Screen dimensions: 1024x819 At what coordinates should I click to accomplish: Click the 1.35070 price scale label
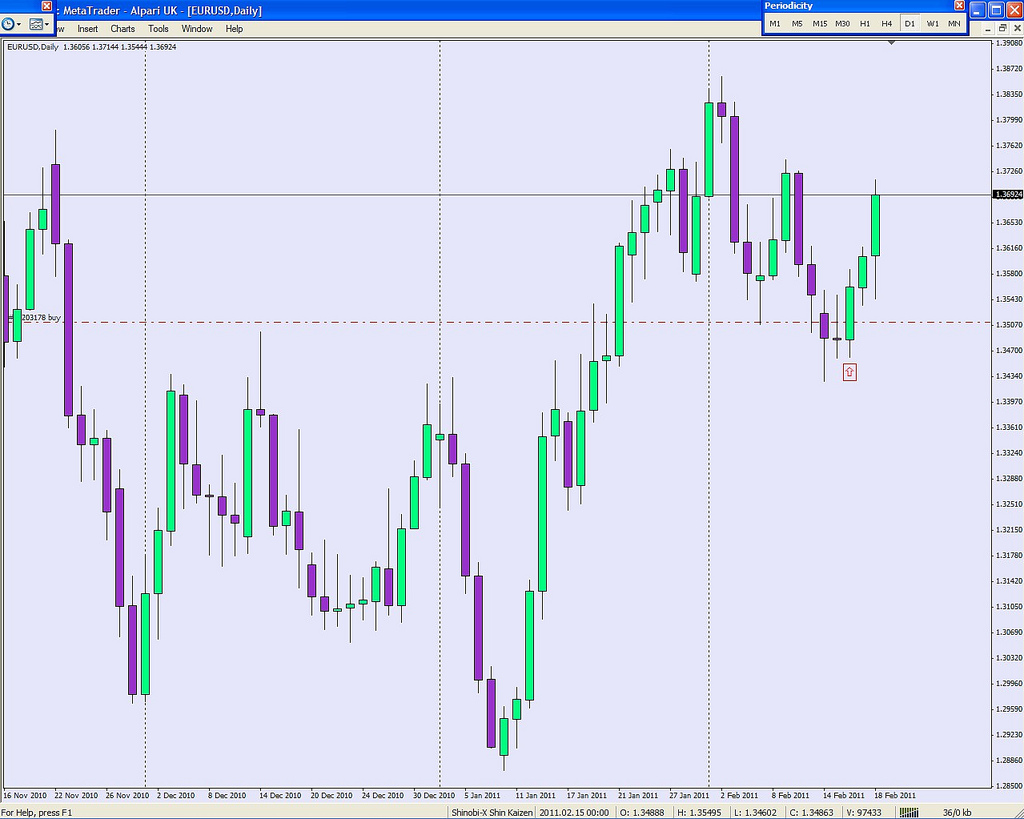[1009, 325]
